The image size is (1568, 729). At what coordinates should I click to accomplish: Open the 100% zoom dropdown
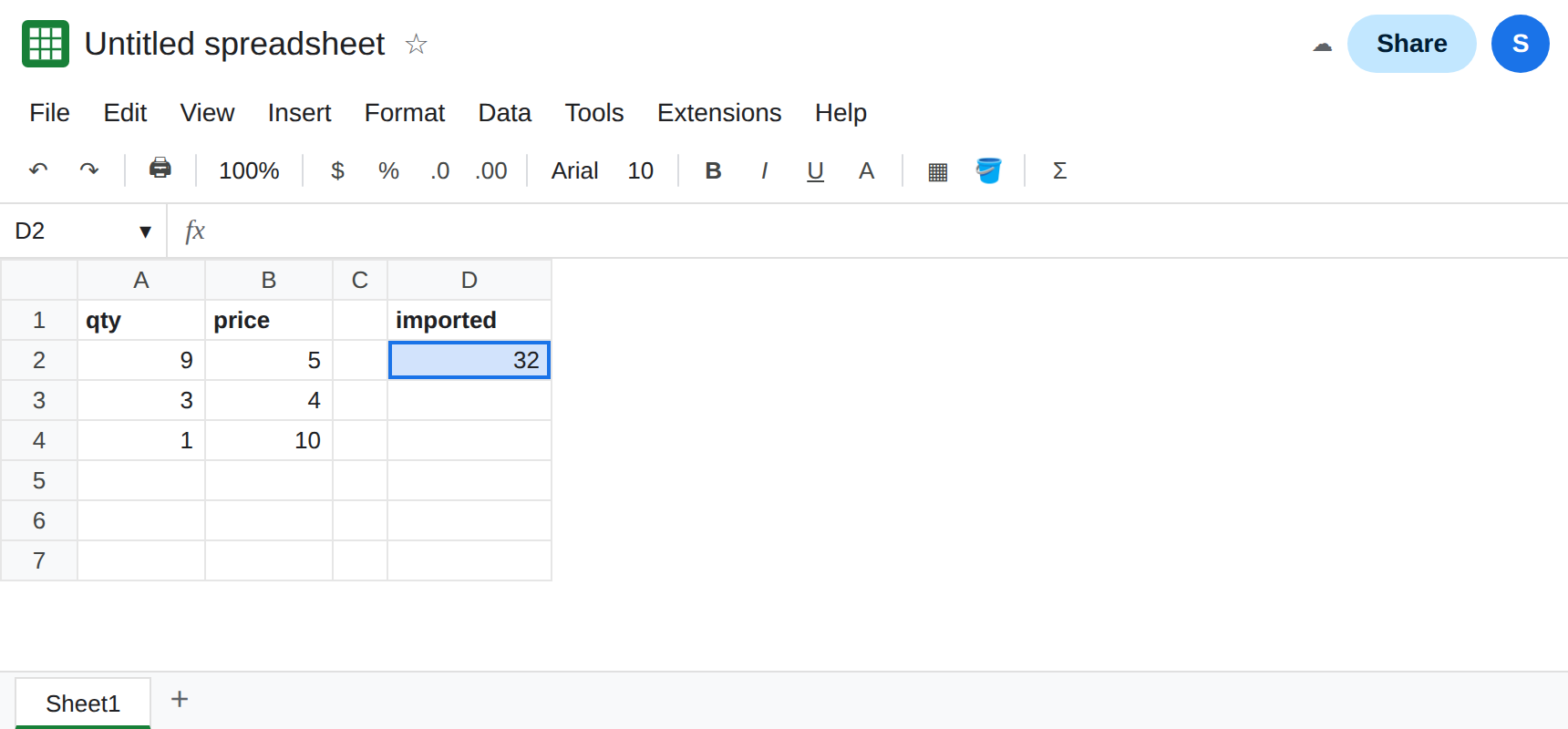coord(249,170)
